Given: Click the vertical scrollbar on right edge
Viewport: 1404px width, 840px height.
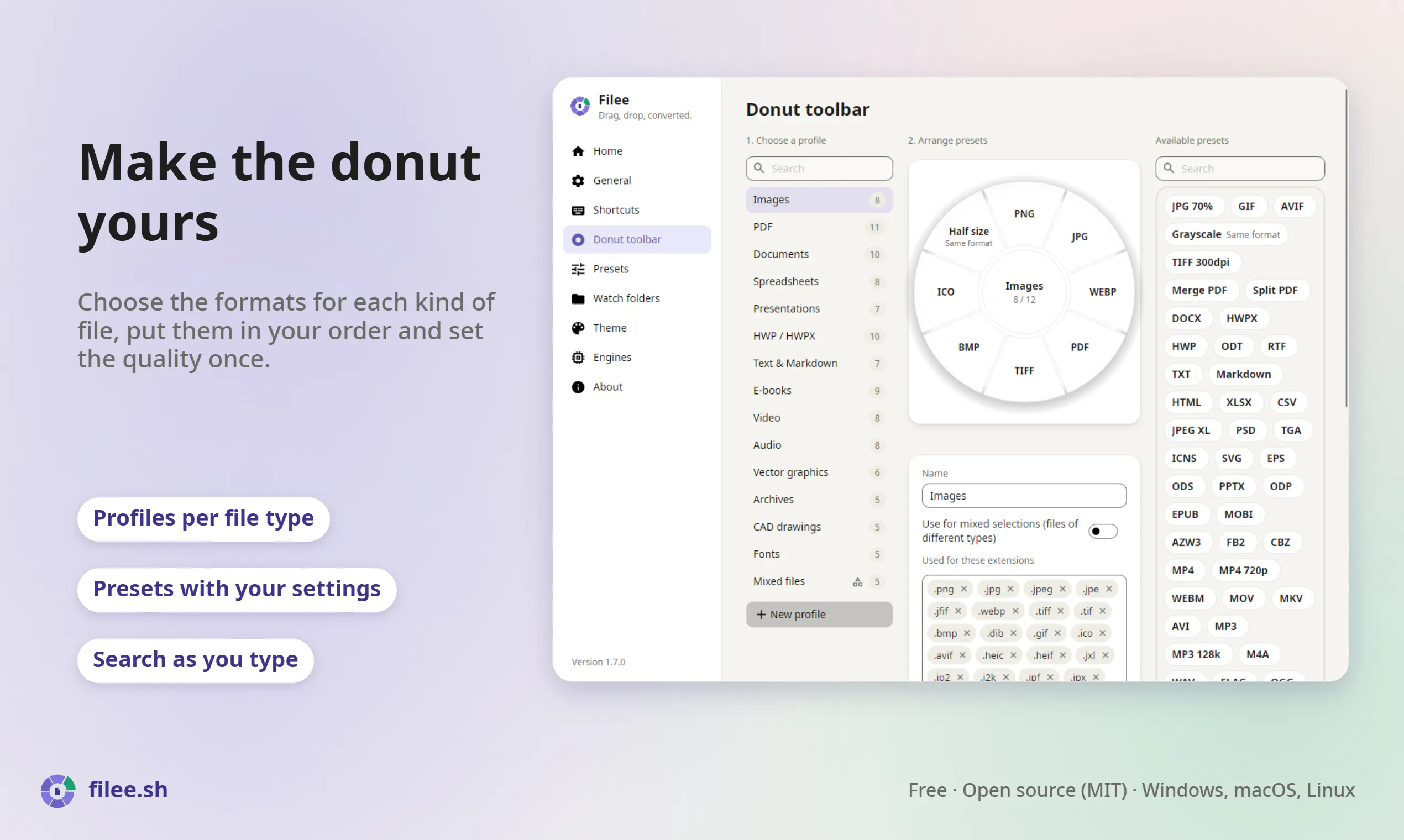Looking at the screenshot, I should 1347,248.
